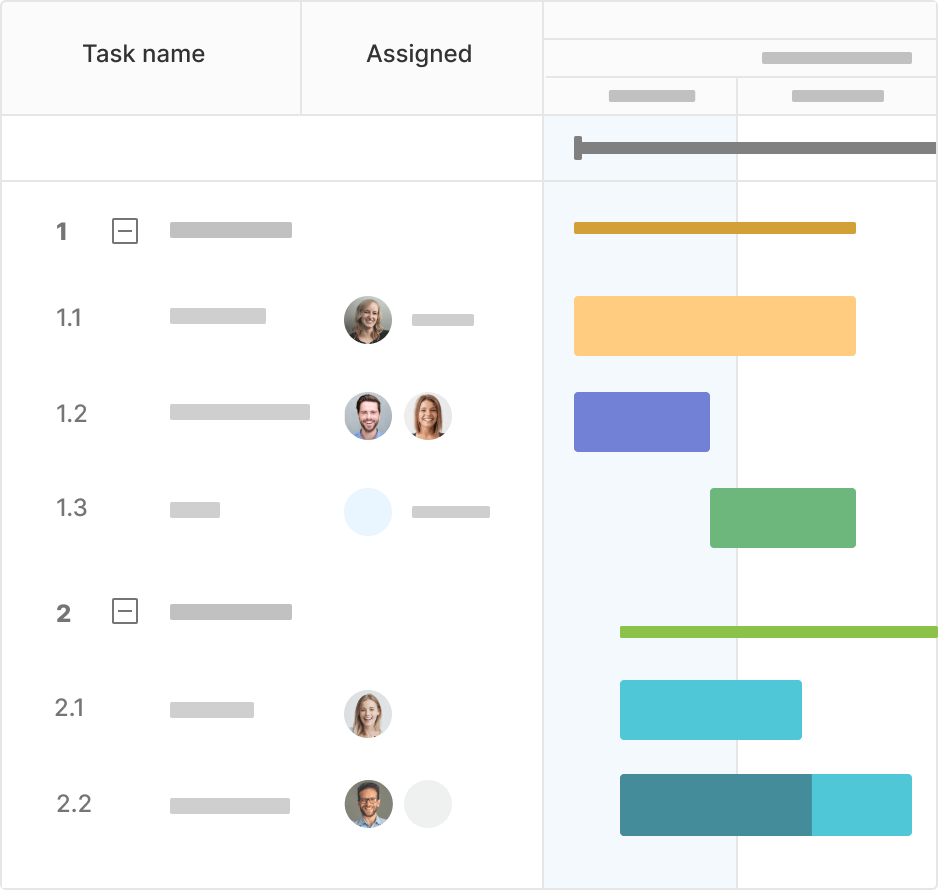
Task: Select the cyan bar for task 2.1
Action: pos(711,710)
